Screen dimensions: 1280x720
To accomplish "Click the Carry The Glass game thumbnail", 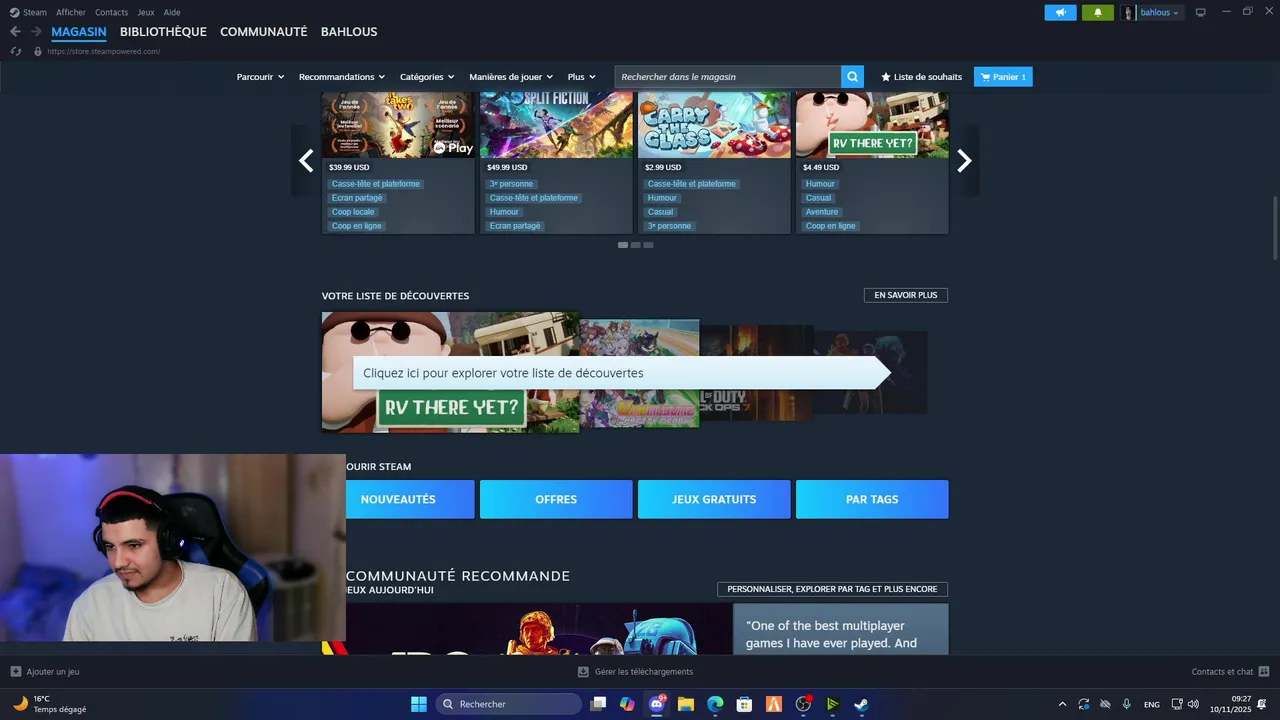I will coord(714,125).
